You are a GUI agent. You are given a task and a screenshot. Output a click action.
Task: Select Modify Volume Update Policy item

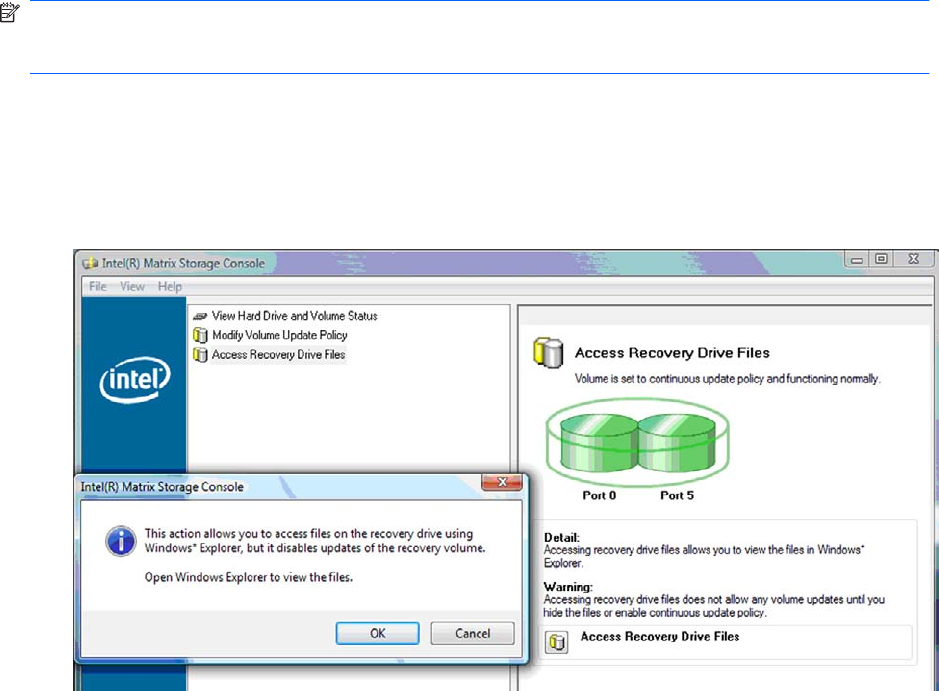click(x=280, y=335)
